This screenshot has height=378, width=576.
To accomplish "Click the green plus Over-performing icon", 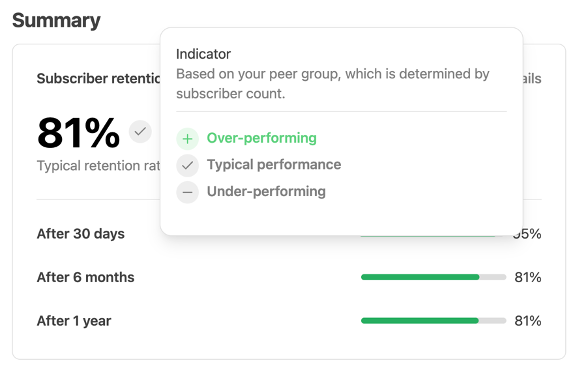I will coord(187,139).
